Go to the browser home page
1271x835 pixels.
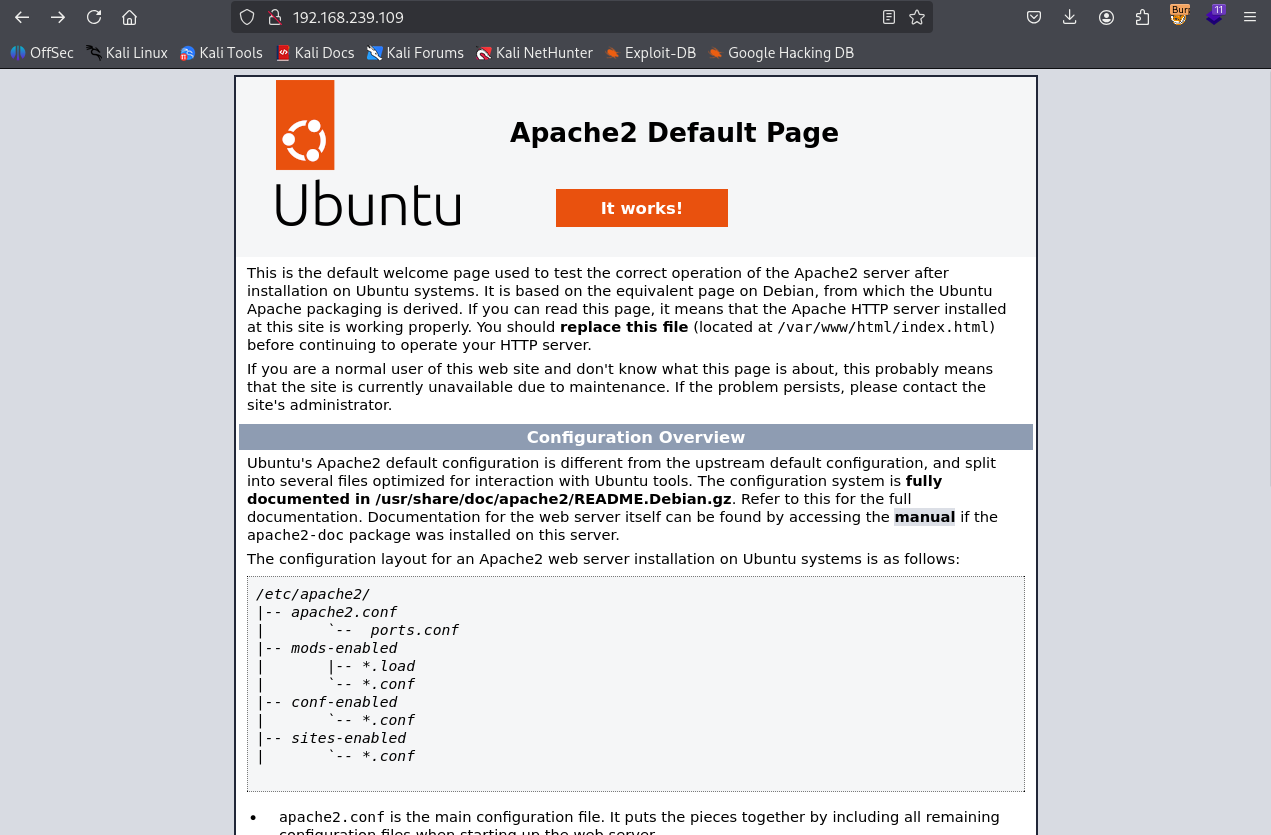click(129, 17)
